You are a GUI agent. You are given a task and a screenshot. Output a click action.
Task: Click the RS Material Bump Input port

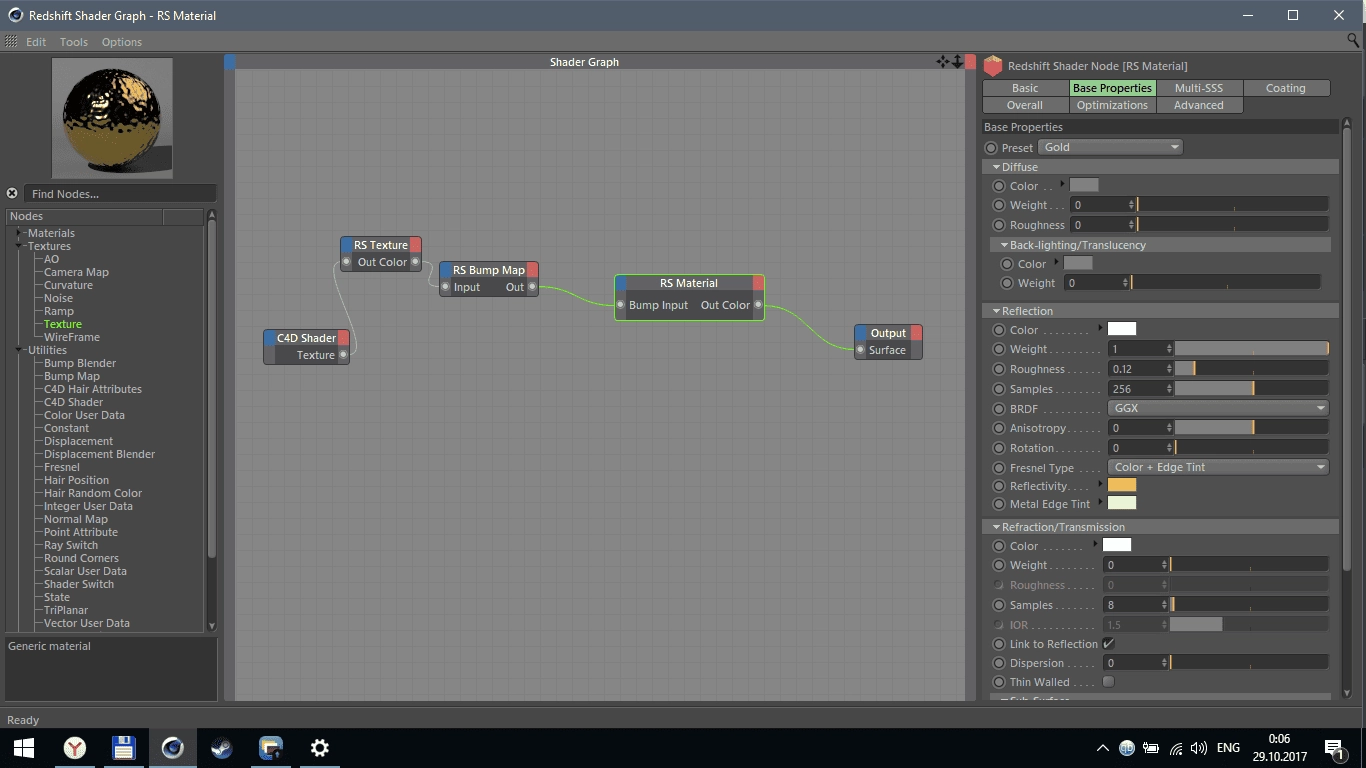621,305
